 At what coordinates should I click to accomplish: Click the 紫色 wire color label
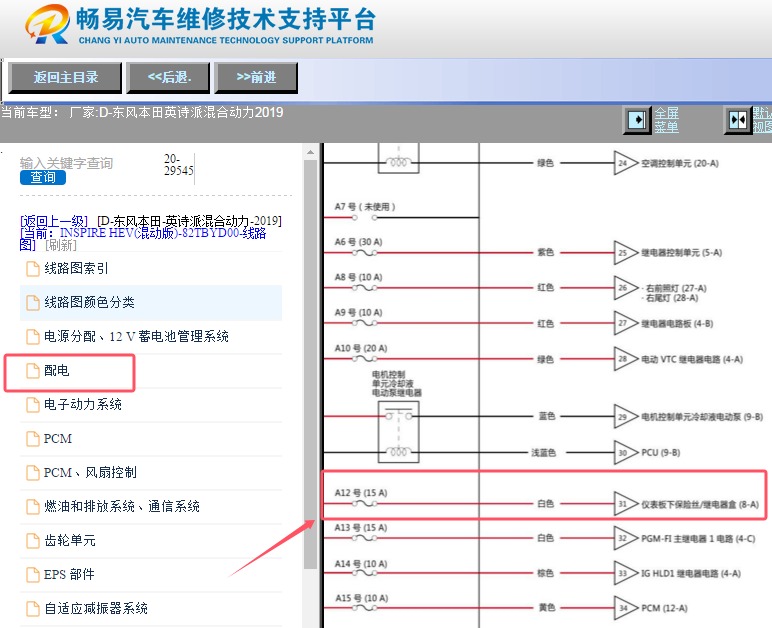tap(546, 252)
